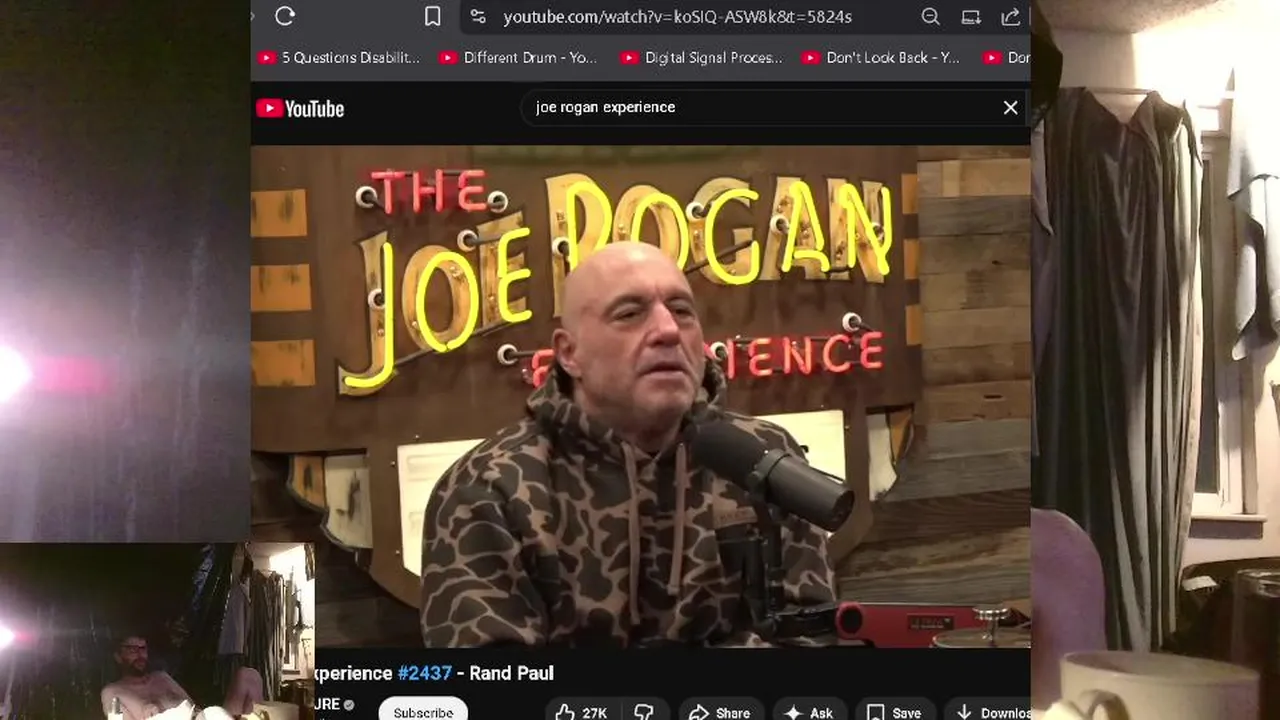The height and width of the screenshot is (720, 1280).
Task: Click the webcam overlay thumbnail
Action: pyautogui.click(x=157, y=631)
